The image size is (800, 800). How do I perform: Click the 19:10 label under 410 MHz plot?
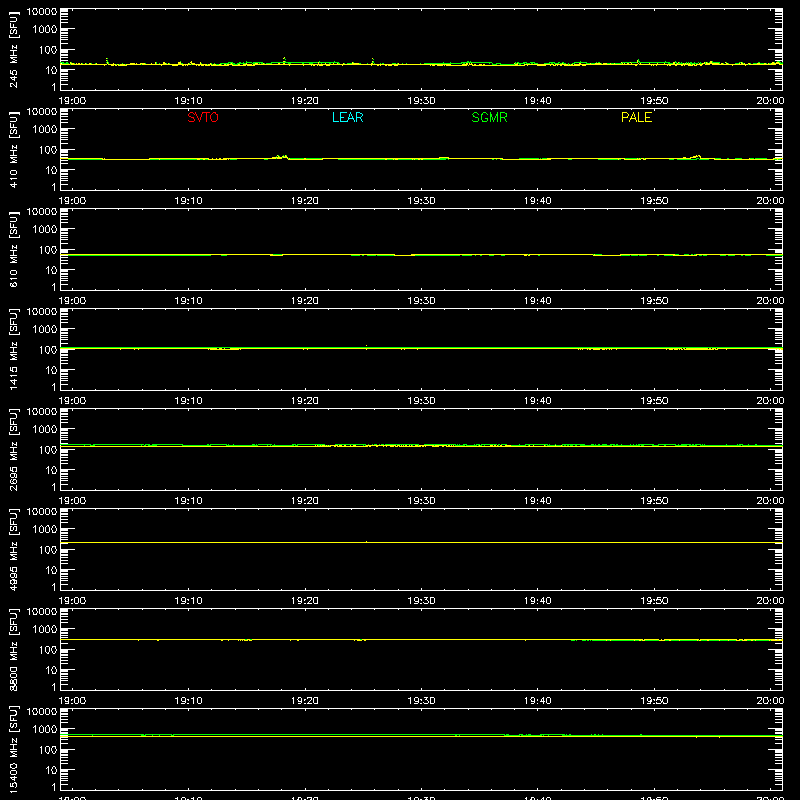pyautogui.click(x=189, y=201)
